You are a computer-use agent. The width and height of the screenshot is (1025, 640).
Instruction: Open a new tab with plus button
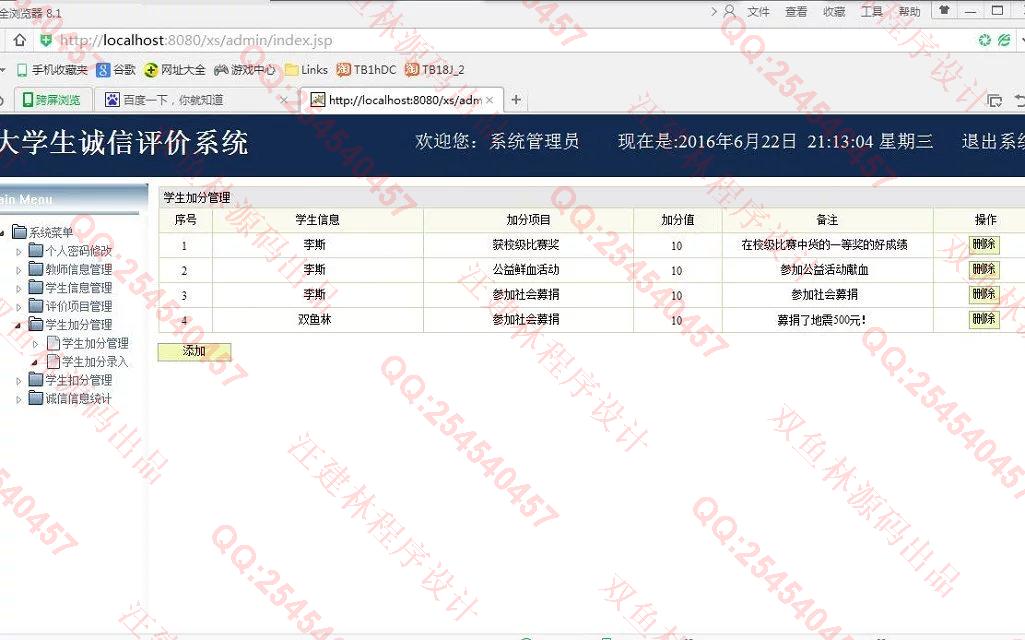click(x=516, y=99)
